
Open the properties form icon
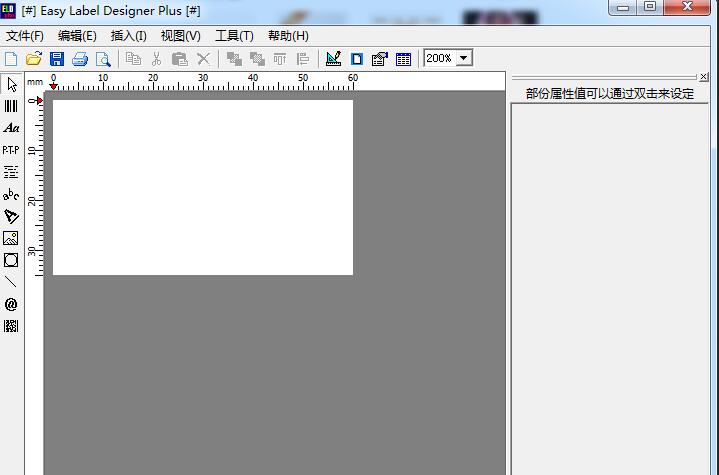coord(380,59)
